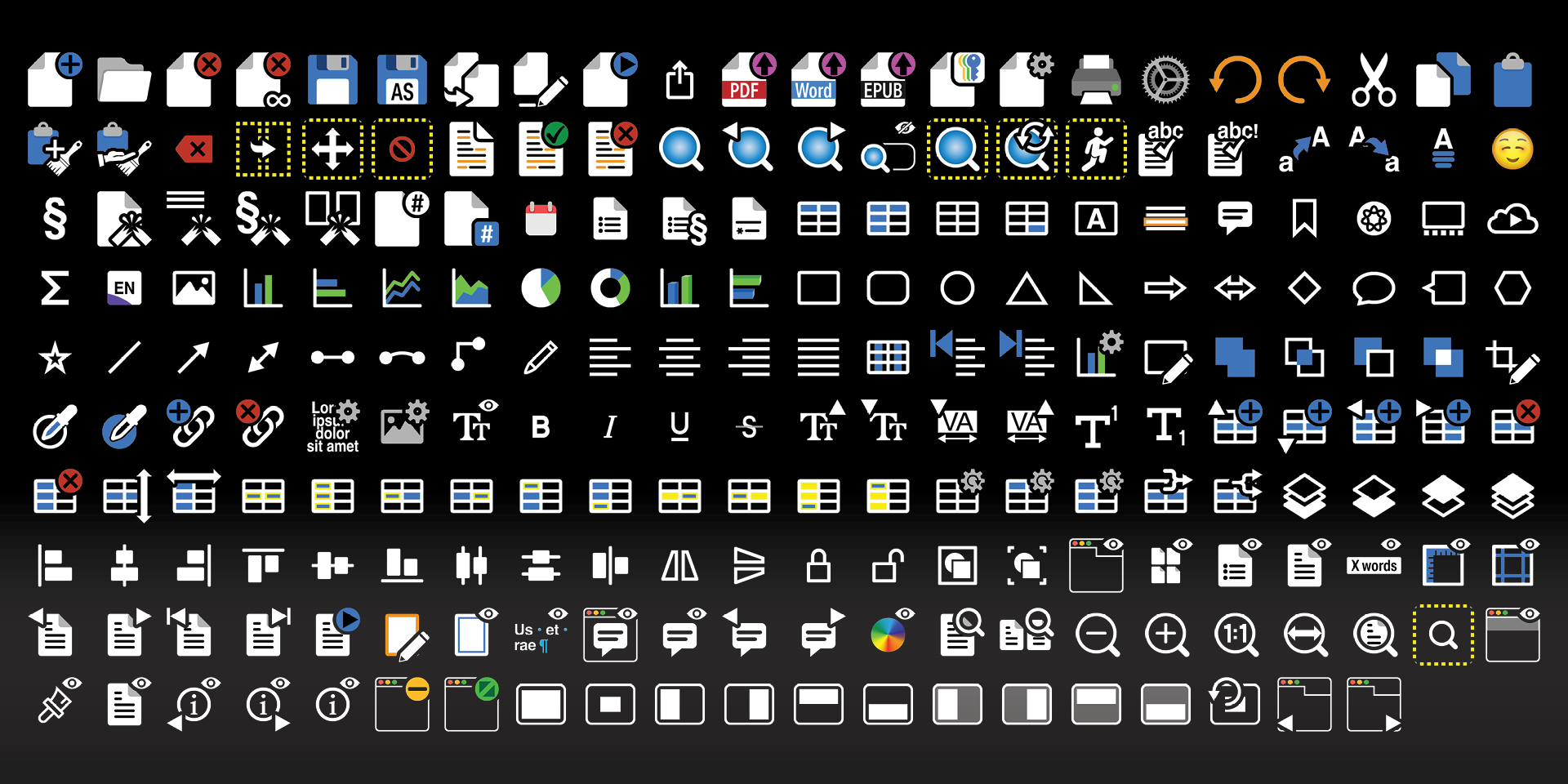Screen dimensions: 1568x784
Task: Click the Export to PDF icon
Action: pyautogui.click(x=749, y=79)
